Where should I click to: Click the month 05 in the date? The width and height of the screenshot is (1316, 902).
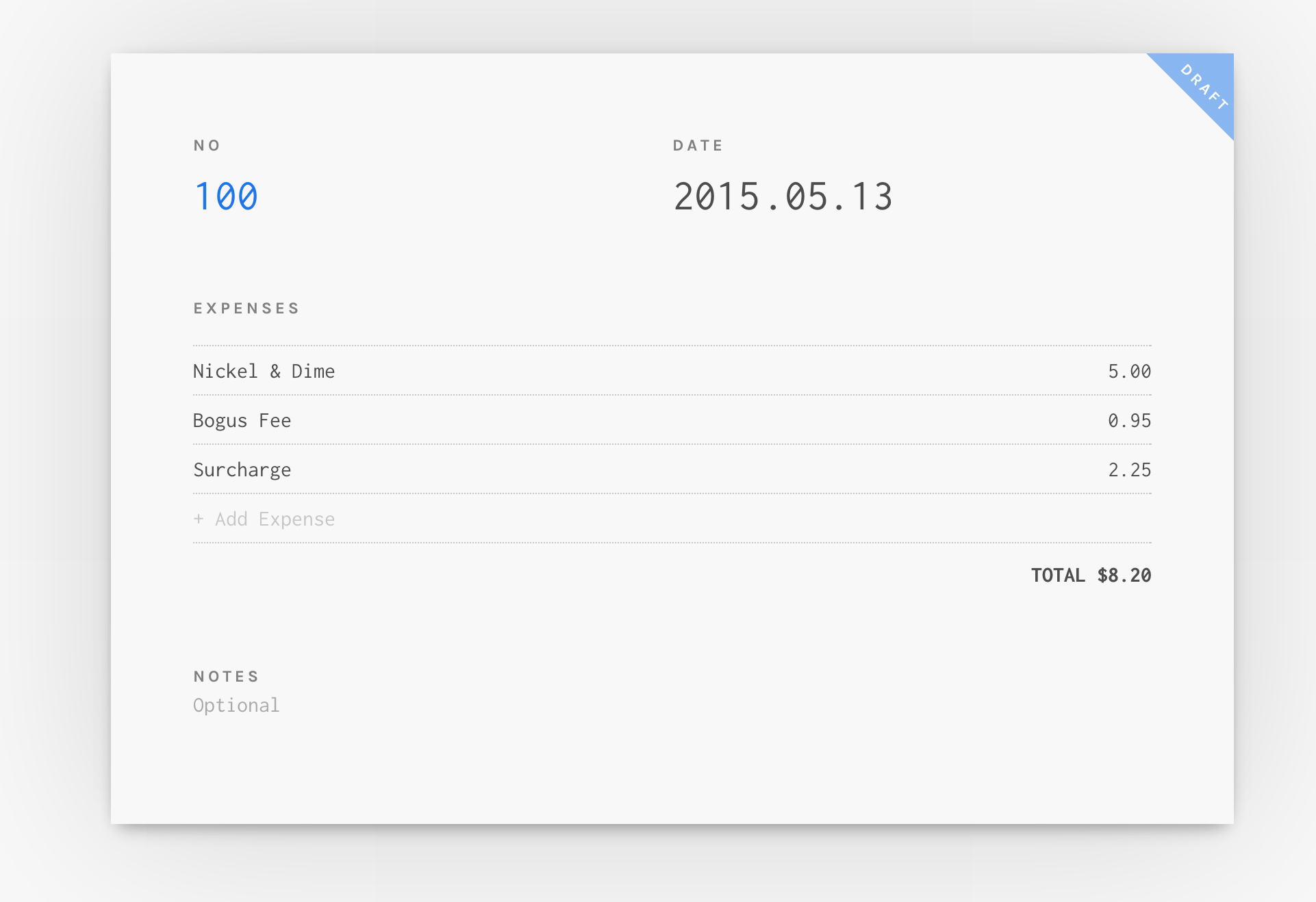pyautogui.click(x=807, y=196)
